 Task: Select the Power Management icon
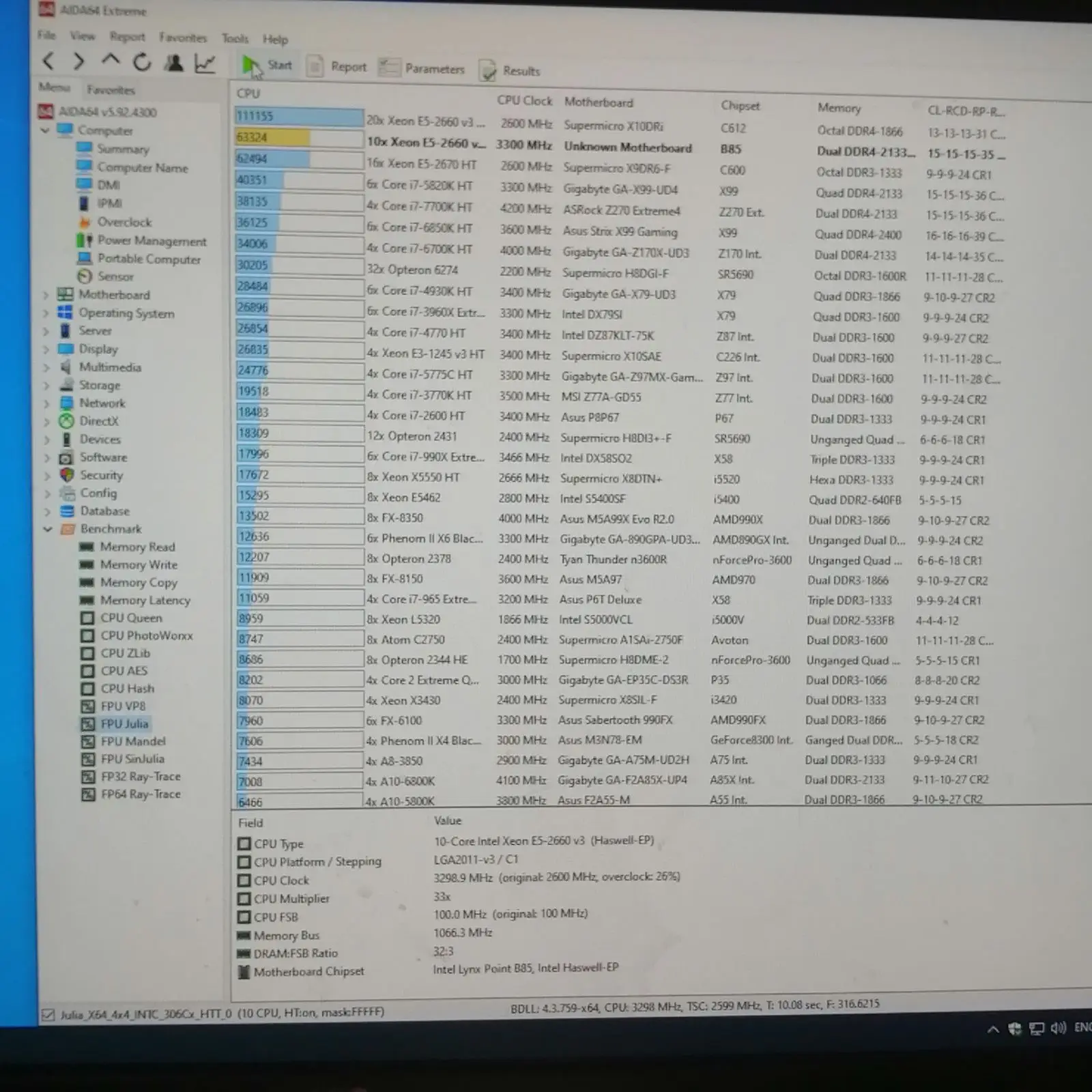coord(85,240)
